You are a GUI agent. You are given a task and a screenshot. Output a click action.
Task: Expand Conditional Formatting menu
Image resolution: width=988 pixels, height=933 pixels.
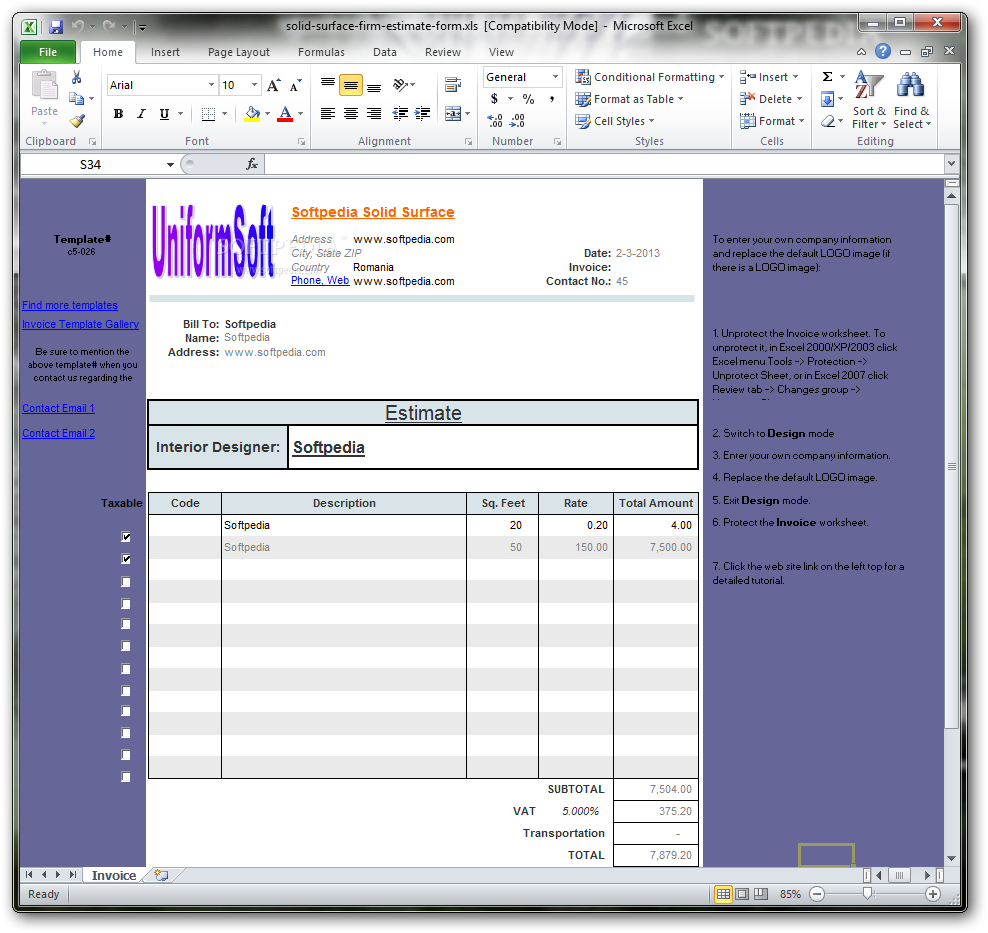[650, 77]
